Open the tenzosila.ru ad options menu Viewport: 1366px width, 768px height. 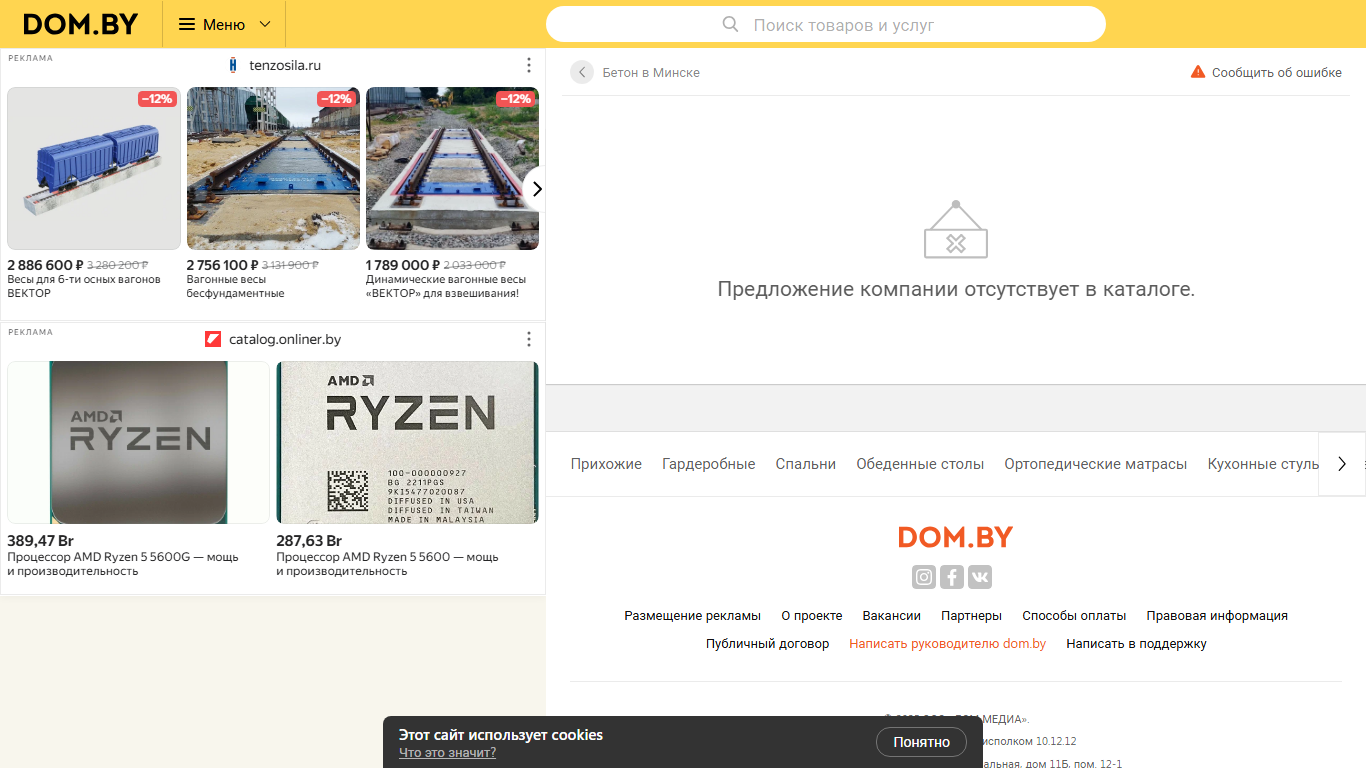tap(529, 65)
